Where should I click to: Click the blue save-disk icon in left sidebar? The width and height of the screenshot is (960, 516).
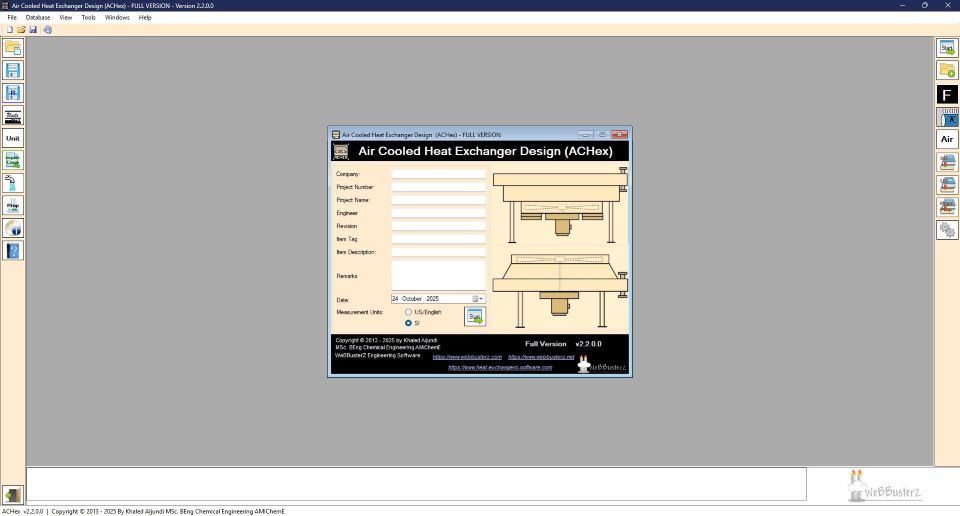pyautogui.click(x=13, y=70)
